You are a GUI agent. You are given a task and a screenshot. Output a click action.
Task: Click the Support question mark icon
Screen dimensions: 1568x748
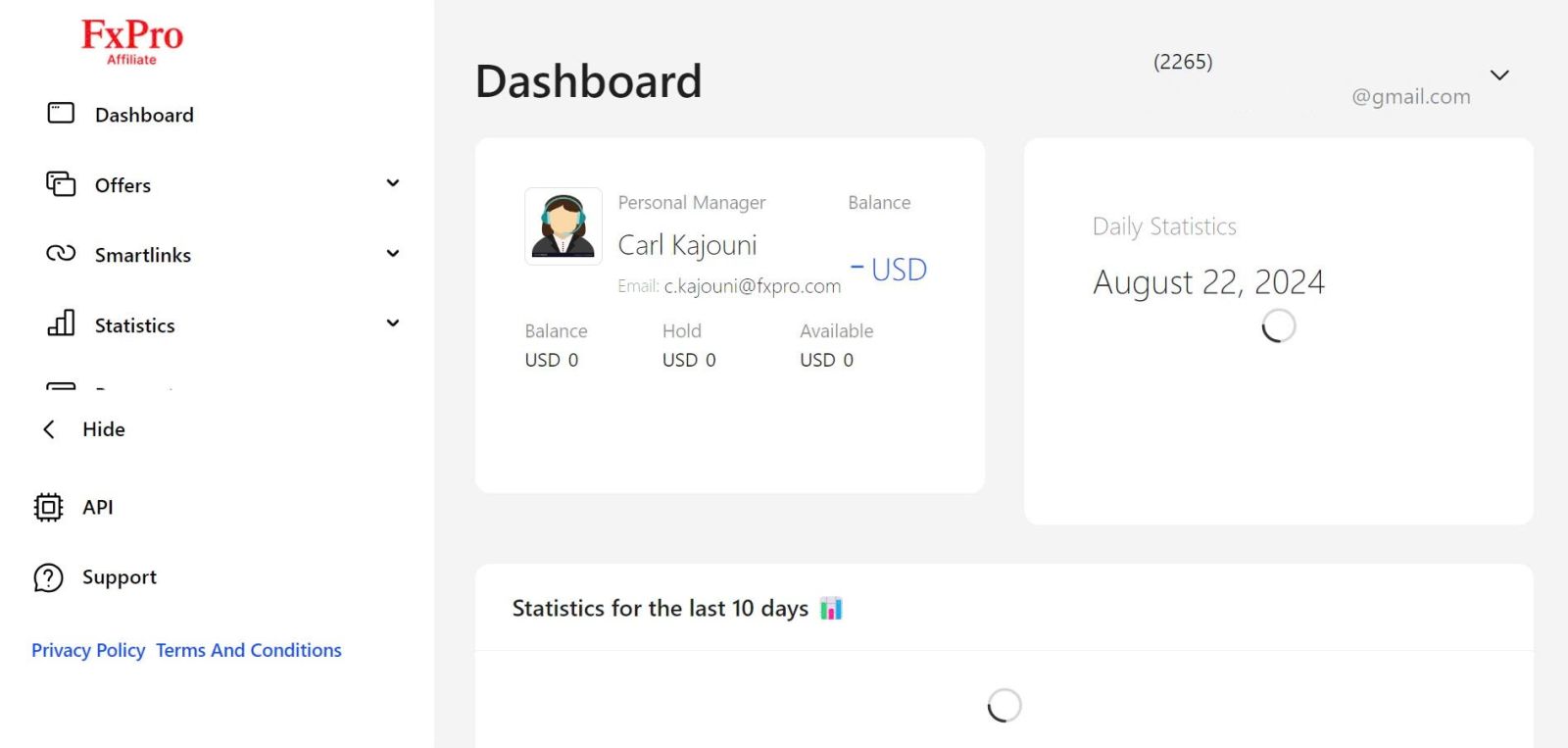48,577
